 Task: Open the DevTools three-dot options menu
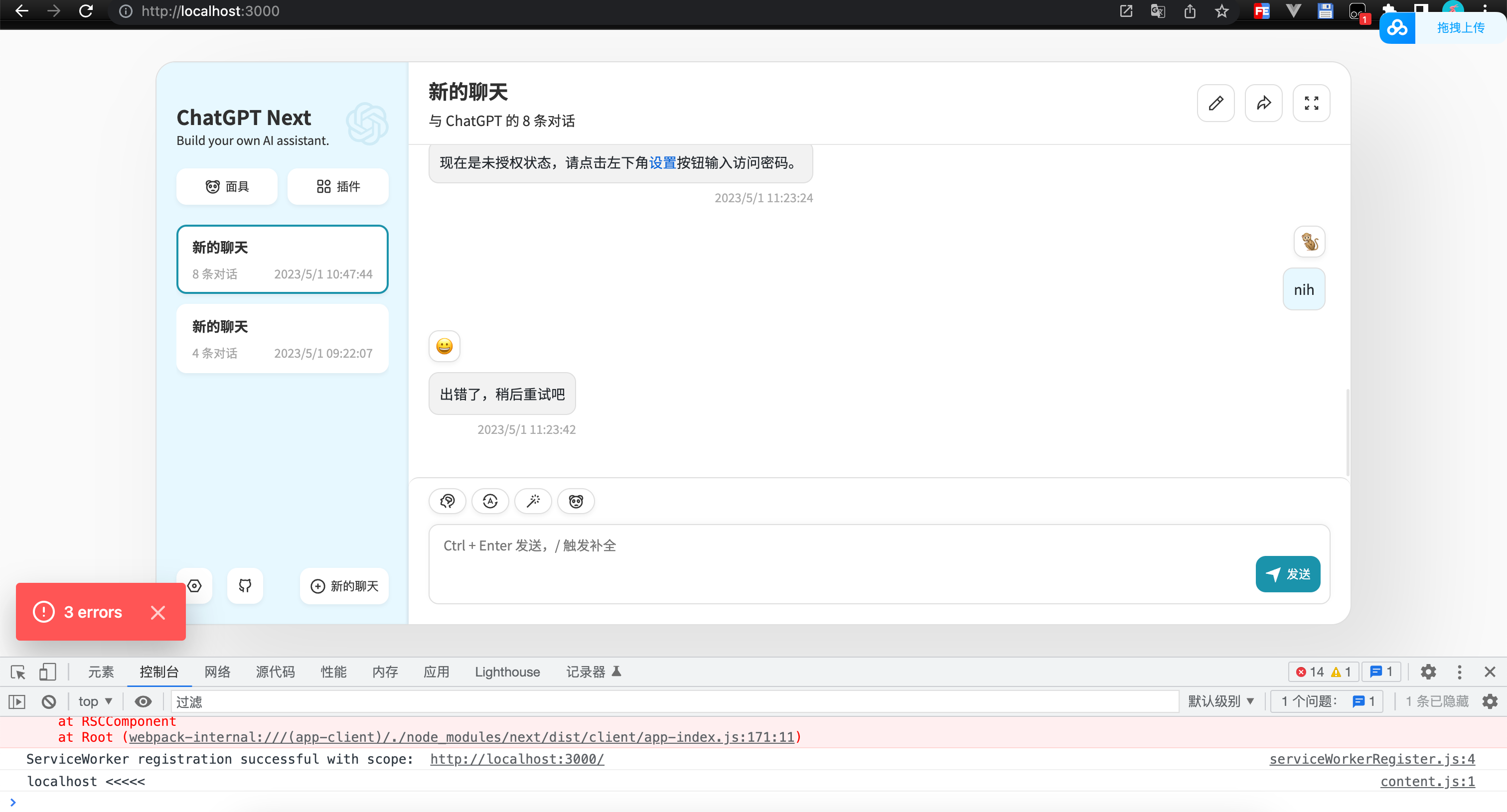[x=1459, y=672]
